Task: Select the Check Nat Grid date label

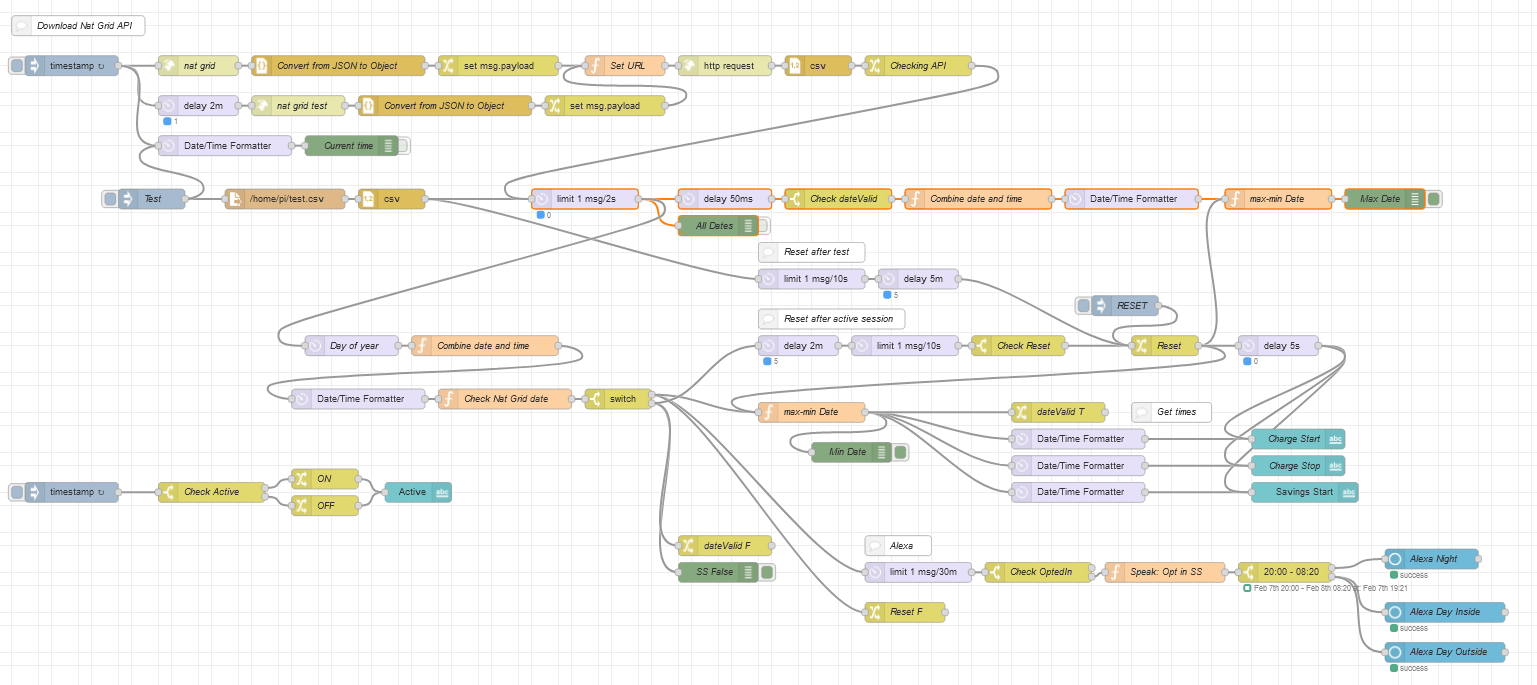Action: tap(506, 399)
